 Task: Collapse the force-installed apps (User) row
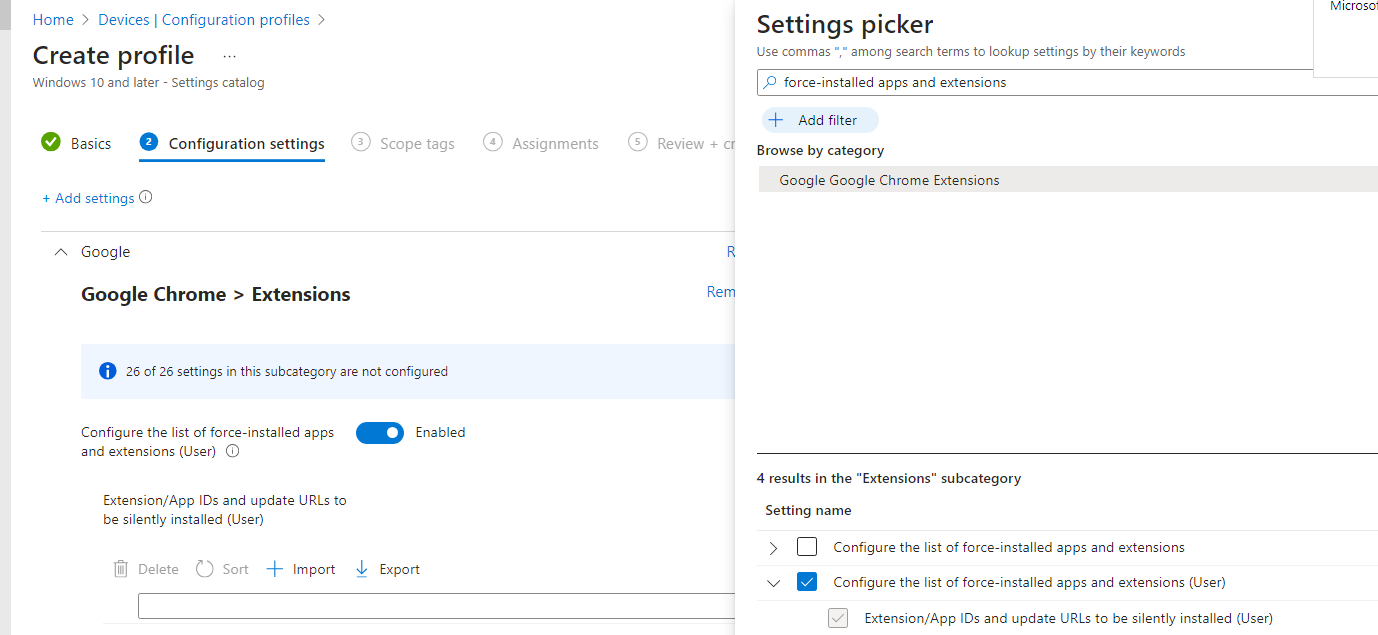[773, 583]
